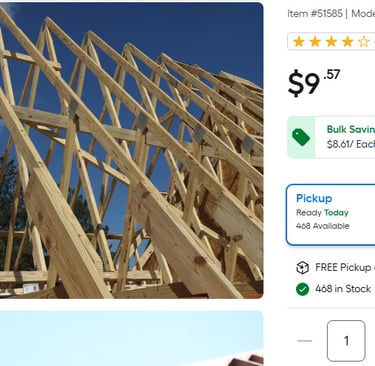Click the $8.61/ Each bulk price

tap(351, 144)
